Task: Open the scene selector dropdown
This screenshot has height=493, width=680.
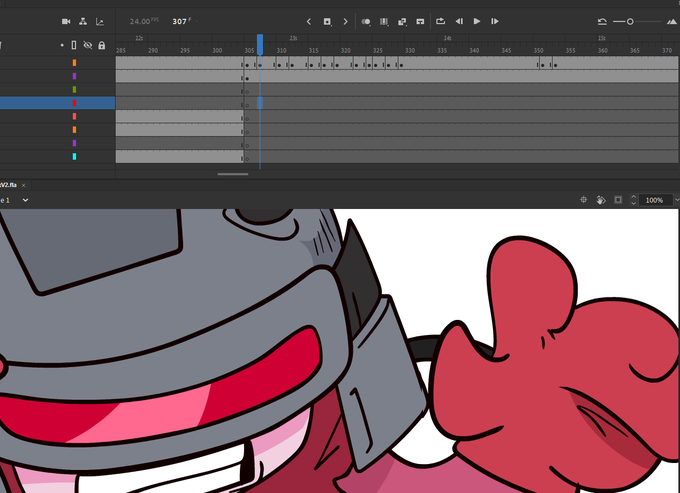Action: coord(25,200)
